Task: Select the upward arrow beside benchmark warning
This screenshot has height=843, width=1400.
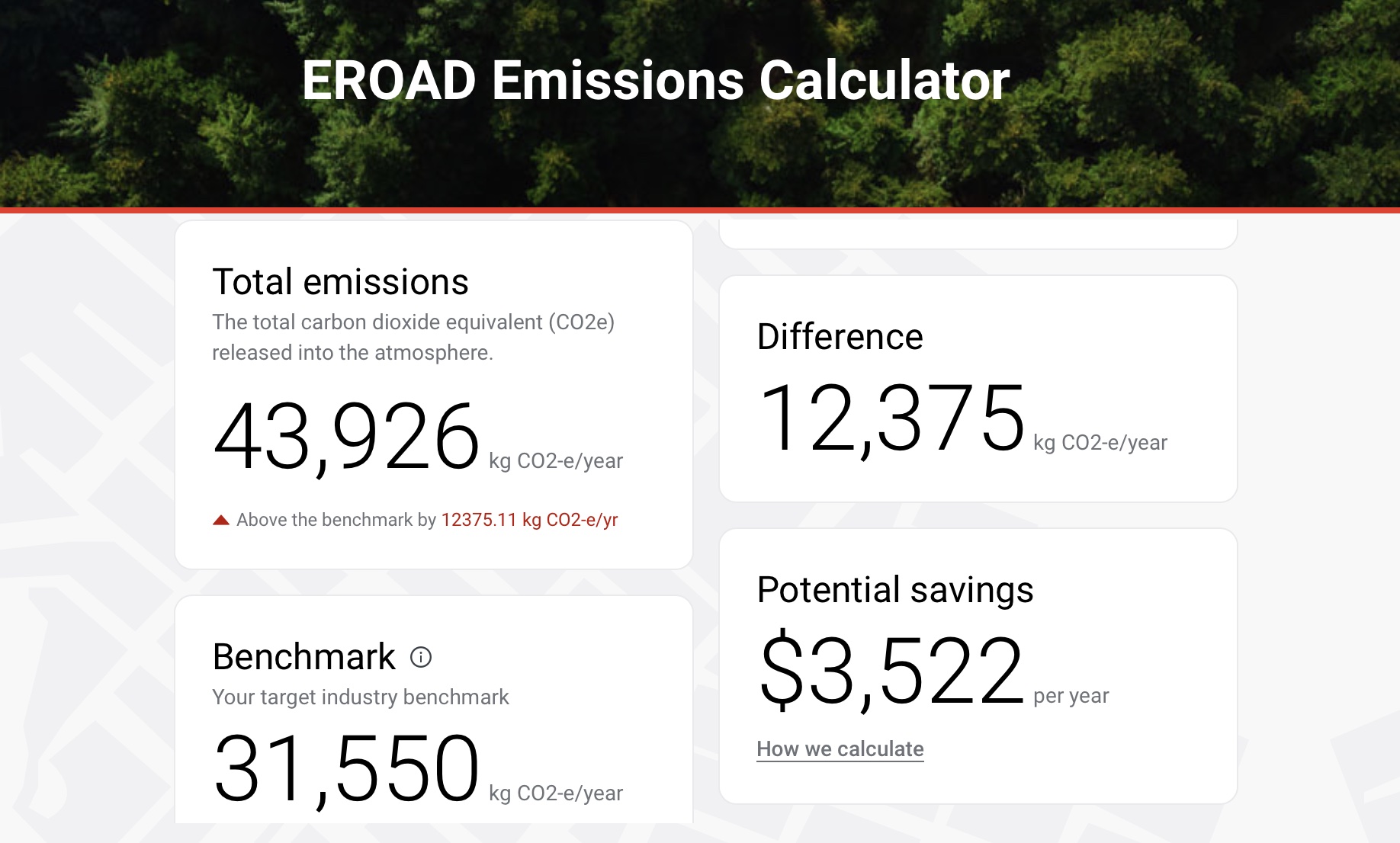Action: (220, 519)
